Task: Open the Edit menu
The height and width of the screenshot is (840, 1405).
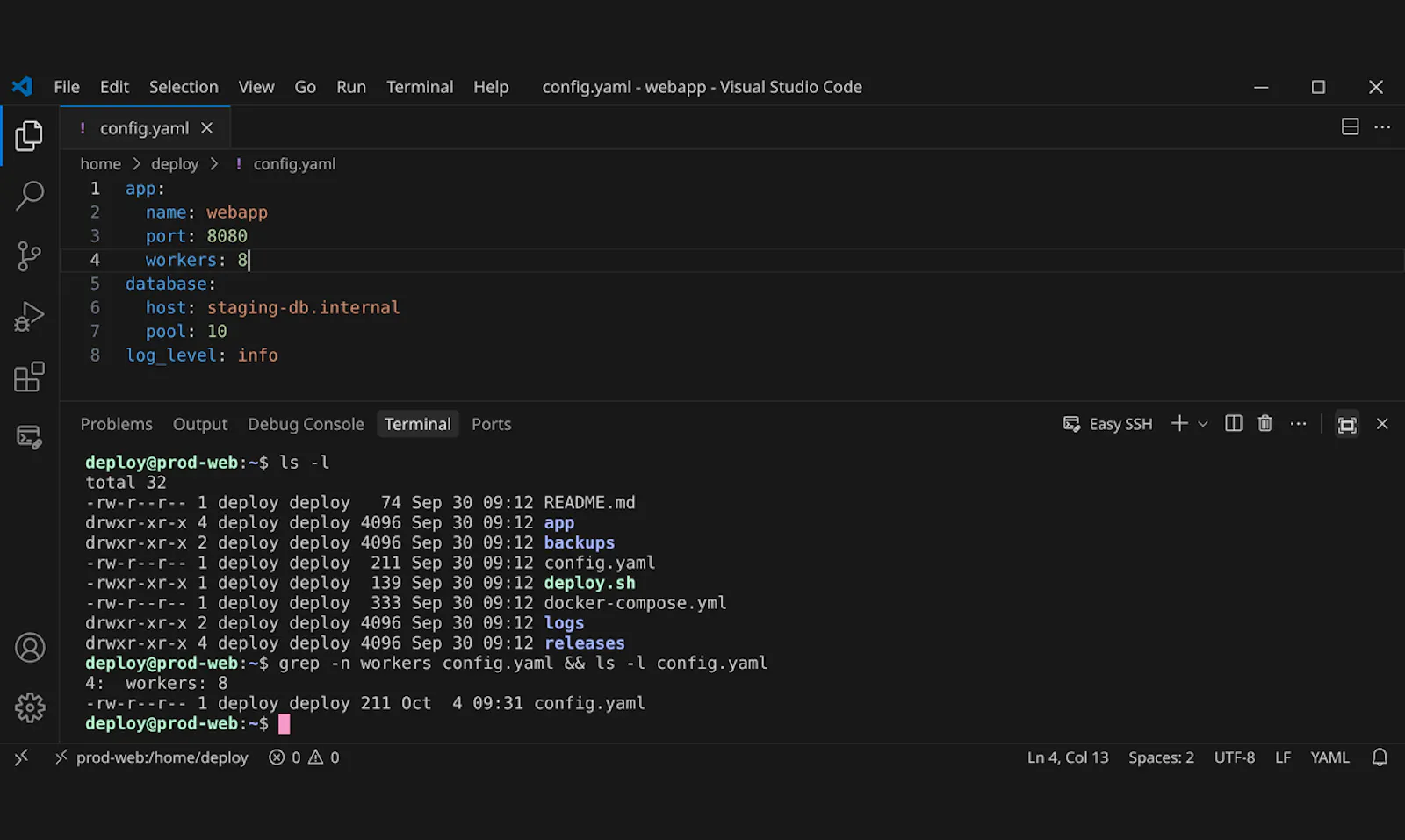Action: click(x=114, y=87)
